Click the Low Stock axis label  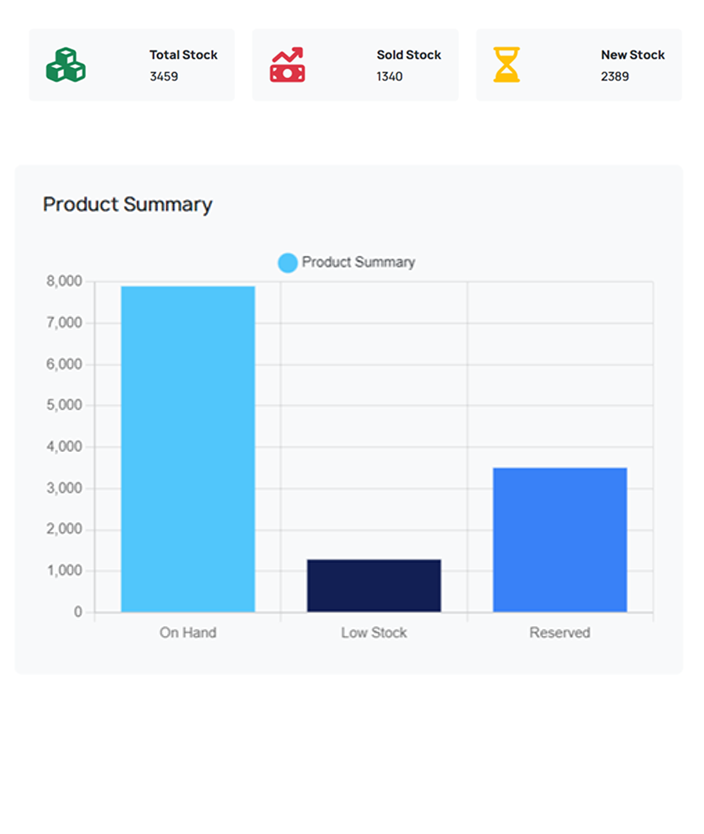pos(374,633)
